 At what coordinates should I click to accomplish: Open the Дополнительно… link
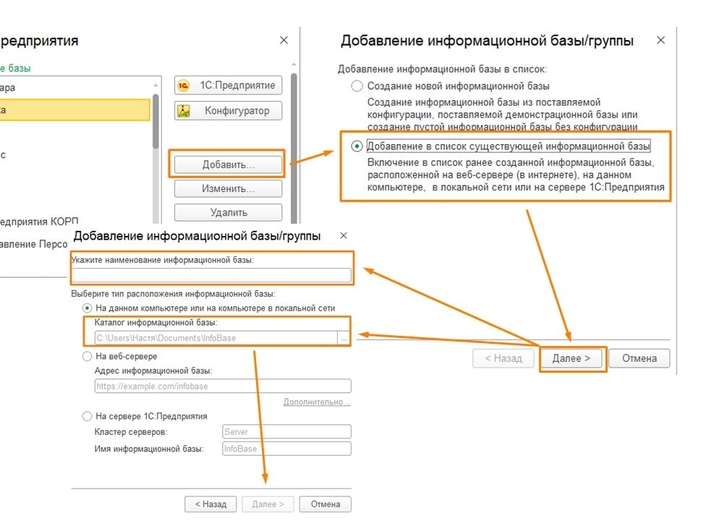[x=316, y=402]
